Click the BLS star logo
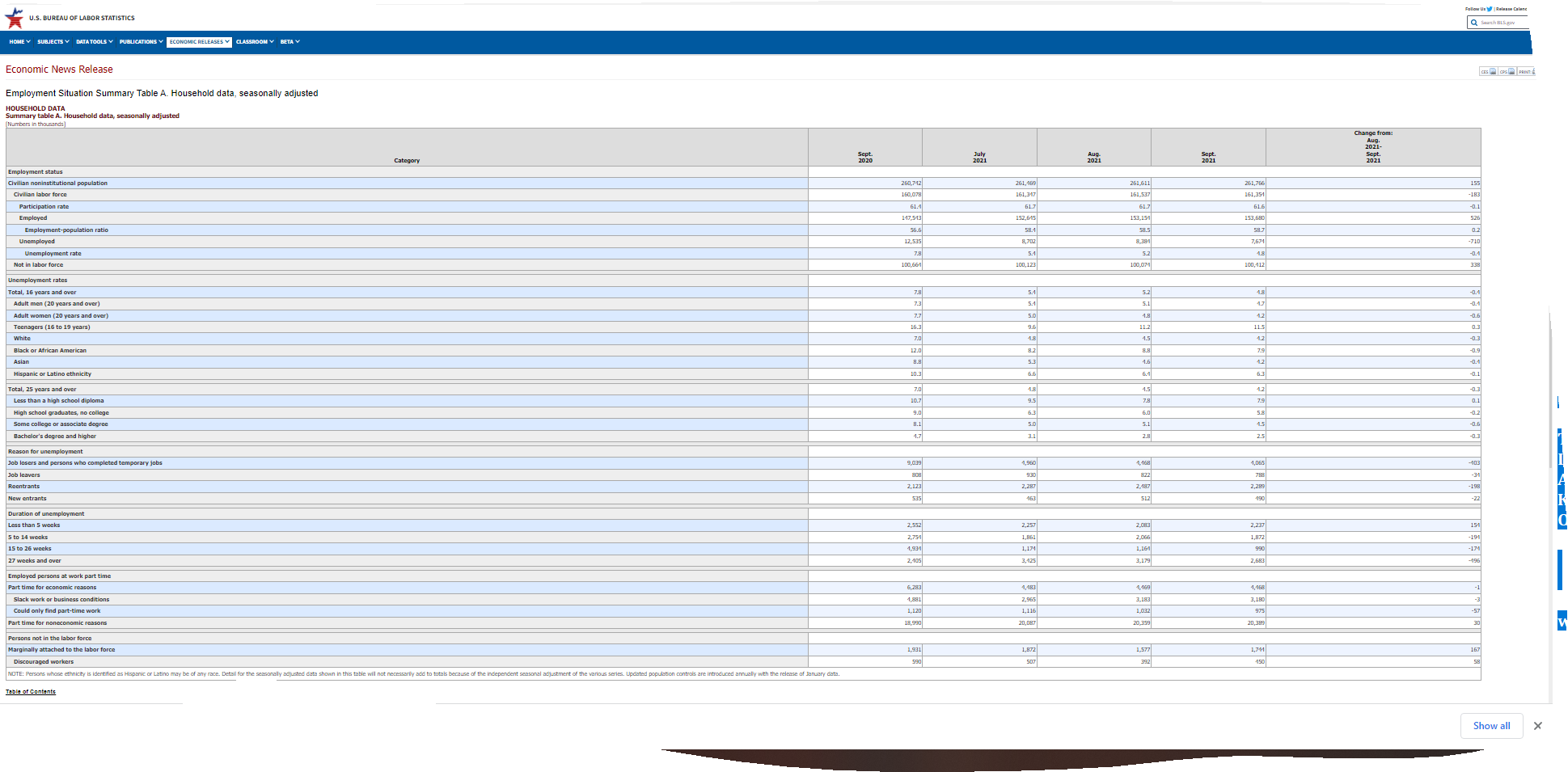Image resolution: width=1568 pixels, height=772 pixels. (14, 18)
